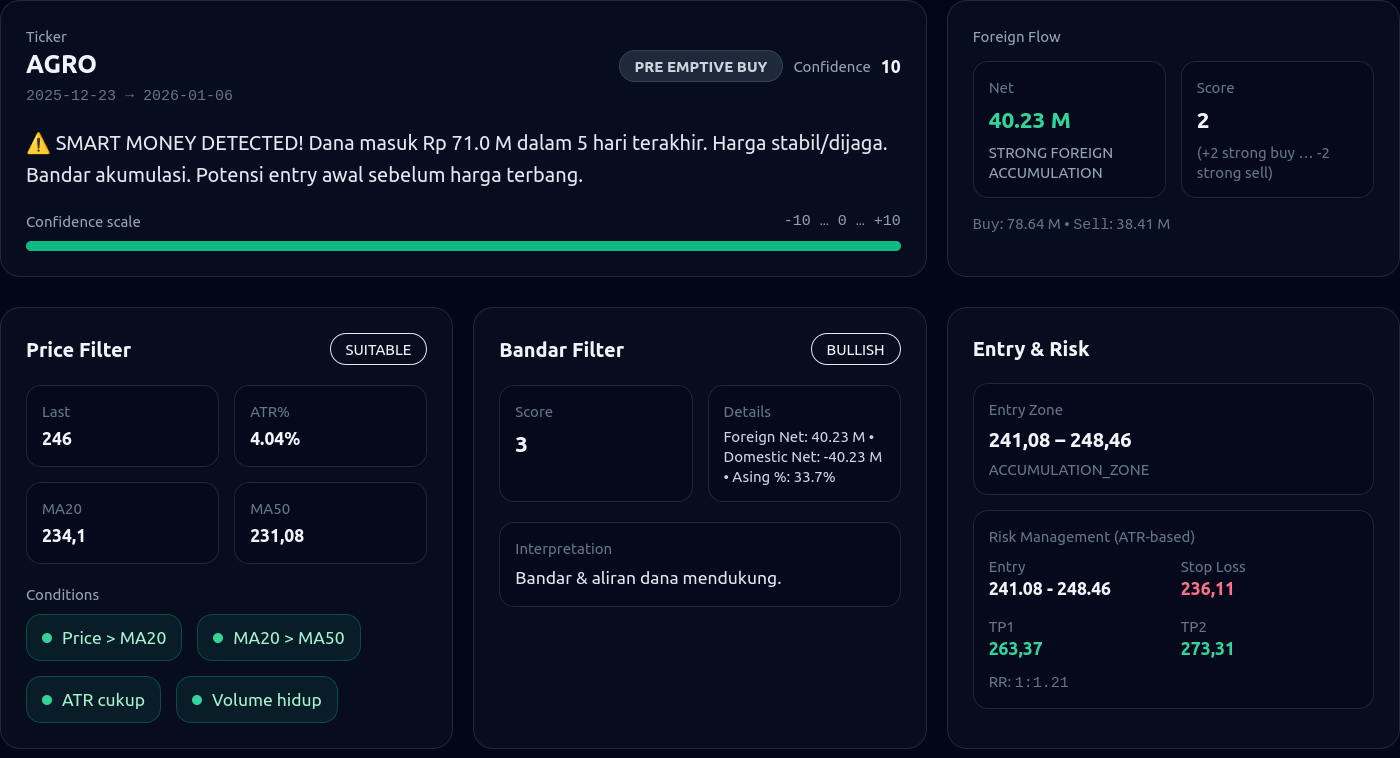
Task: Click the Last price 246 card
Action: pos(122,426)
